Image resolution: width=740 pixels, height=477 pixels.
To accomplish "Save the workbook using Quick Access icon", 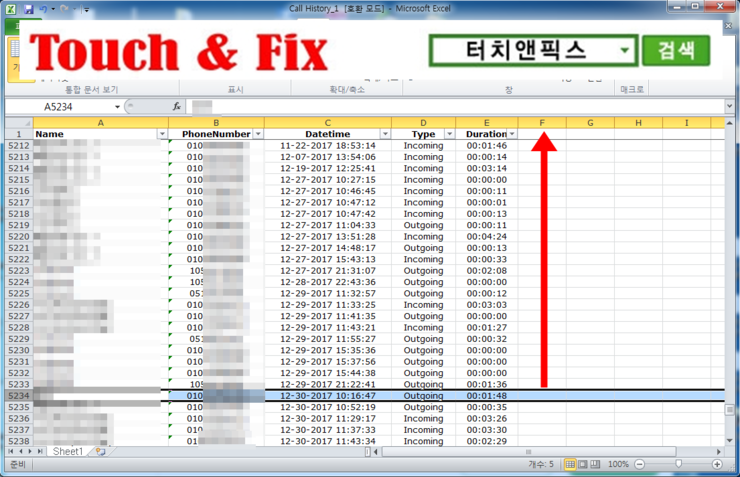I will click(x=28, y=8).
